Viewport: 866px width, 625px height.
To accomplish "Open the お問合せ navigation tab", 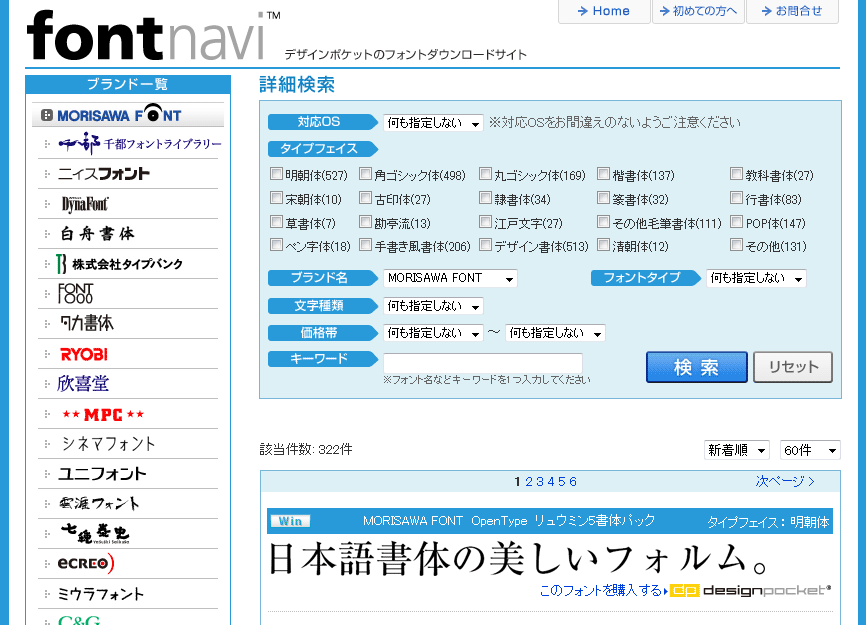I will (793, 11).
